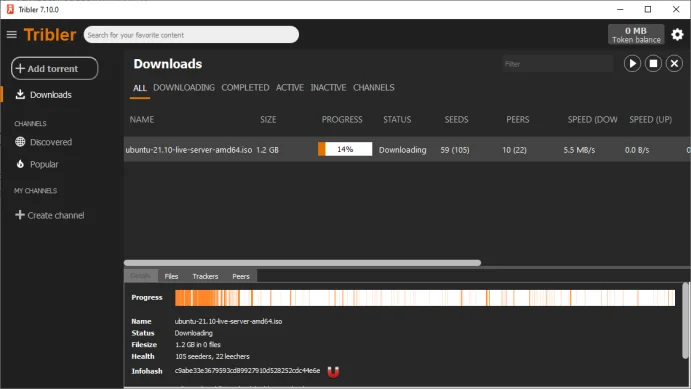Switch to the COMPLETED tab
691x389 pixels.
pyautogui.click(x=245, y=88)
